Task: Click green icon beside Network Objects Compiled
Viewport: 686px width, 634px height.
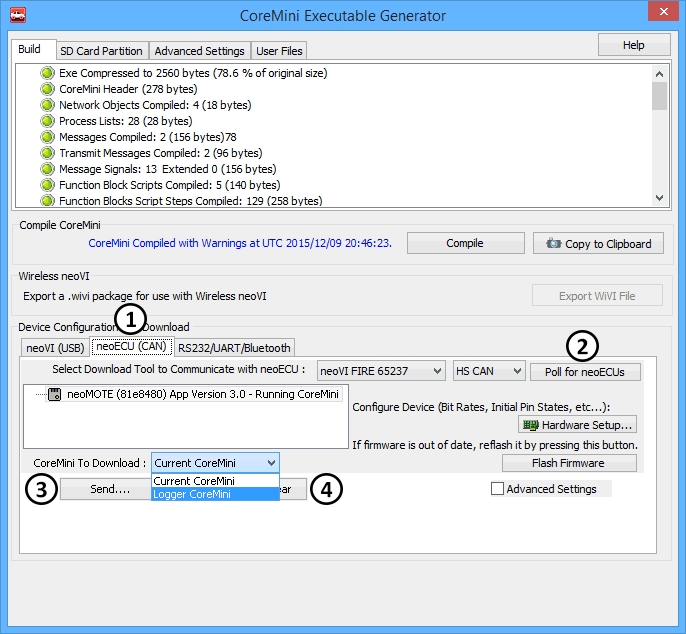Action: 47,105
